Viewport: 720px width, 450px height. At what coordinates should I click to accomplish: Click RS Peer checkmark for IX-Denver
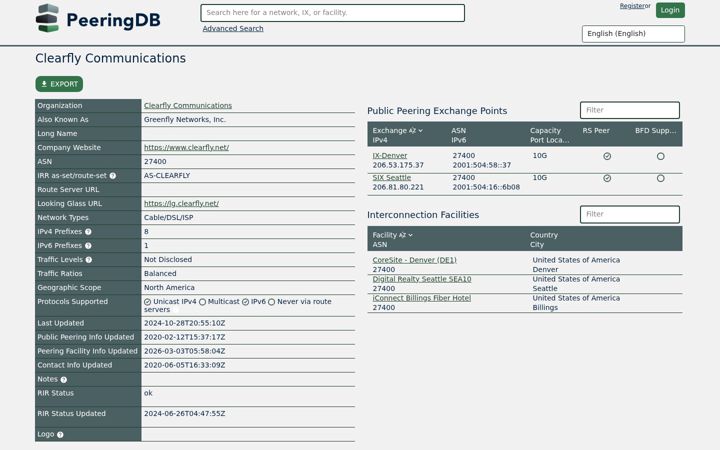[x=607, y=157]
